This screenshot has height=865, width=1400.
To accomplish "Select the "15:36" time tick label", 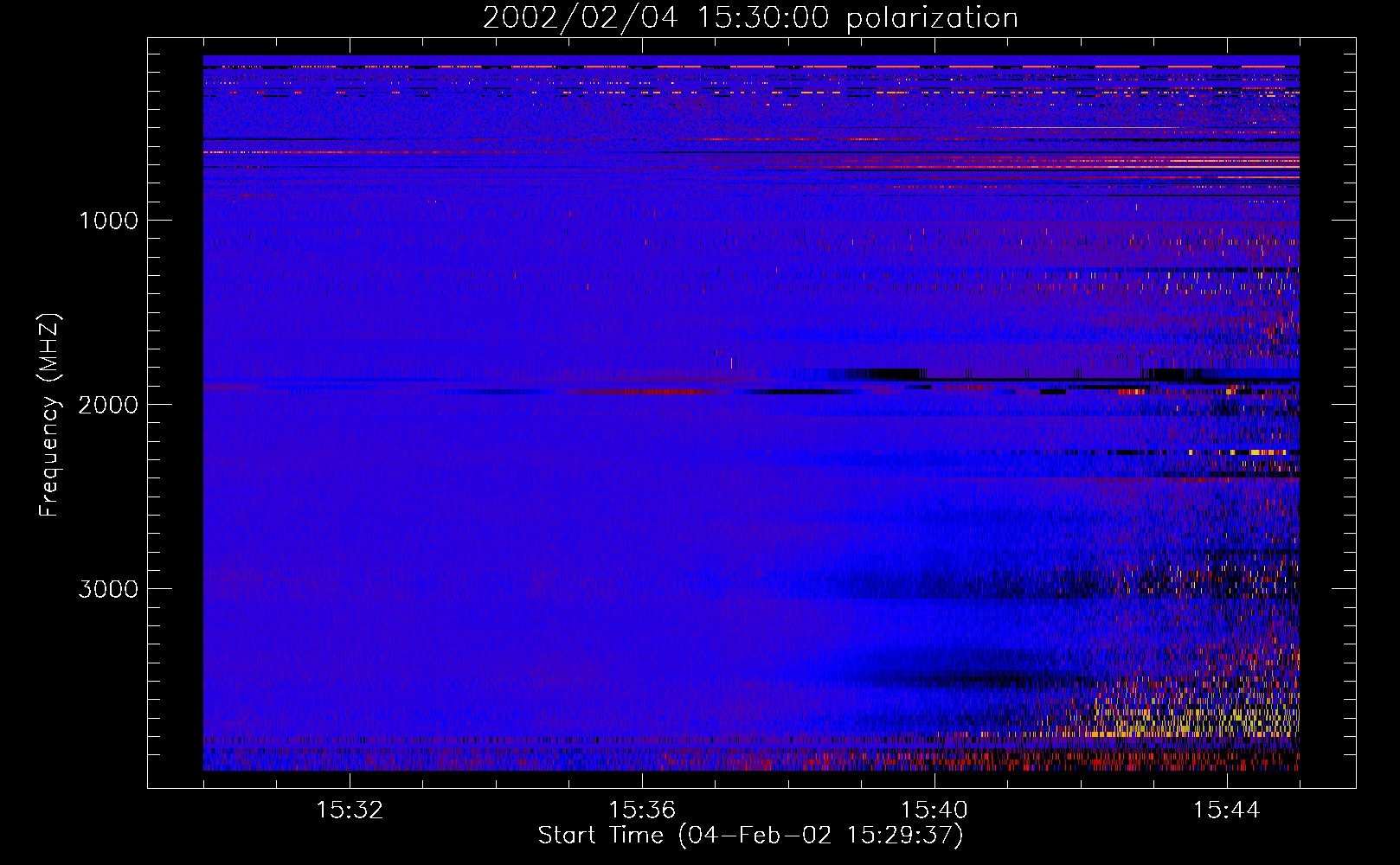I will pyautogui.click(x=642, y=811).
